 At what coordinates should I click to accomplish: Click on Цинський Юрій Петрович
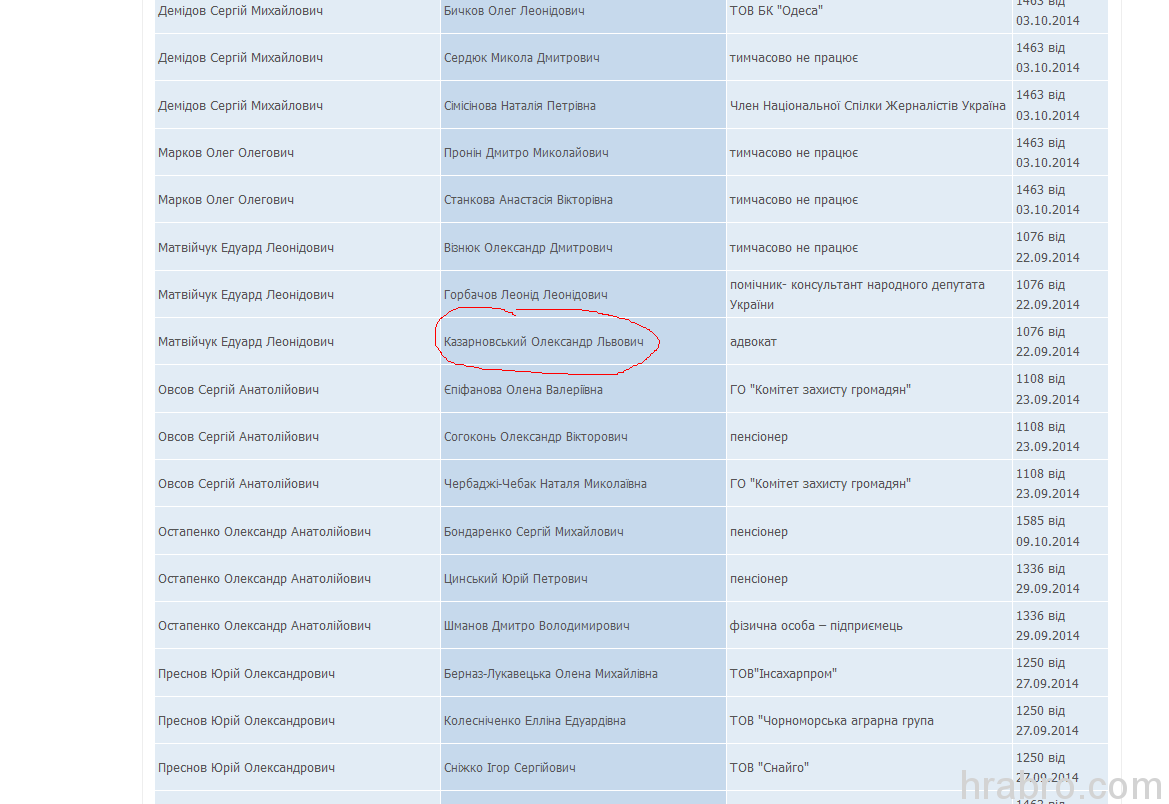[x=515, y=579]
